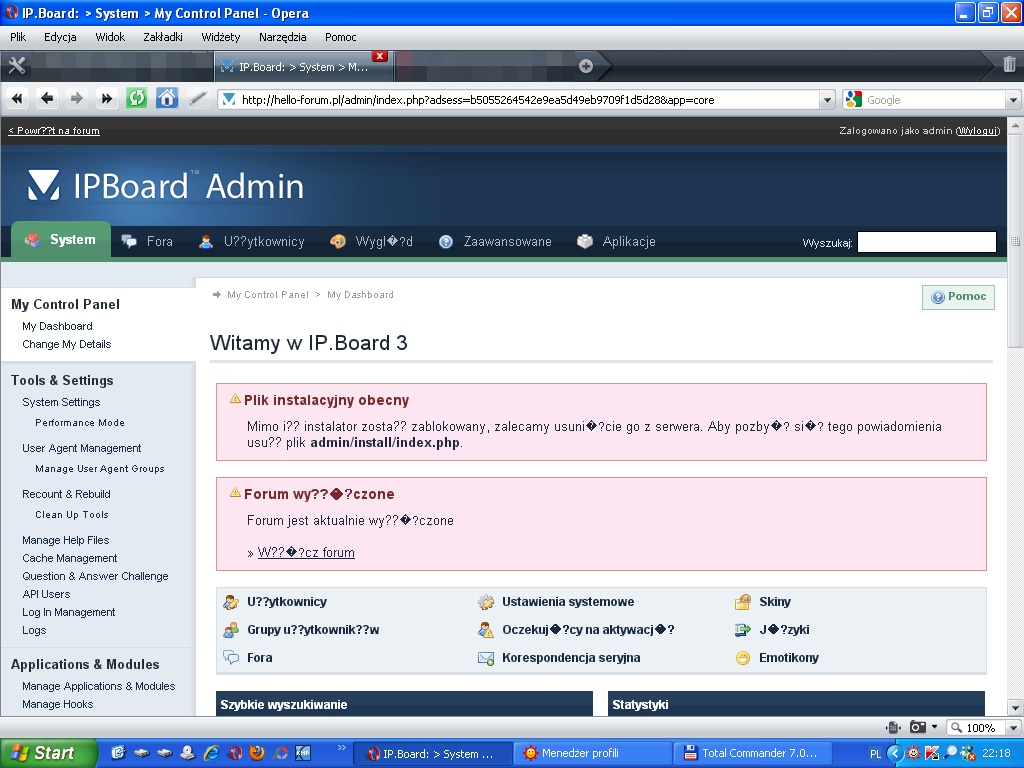Screen dimensions: 1024x768
Task: Open the Narzędzia menu
Action: (282, 37)
